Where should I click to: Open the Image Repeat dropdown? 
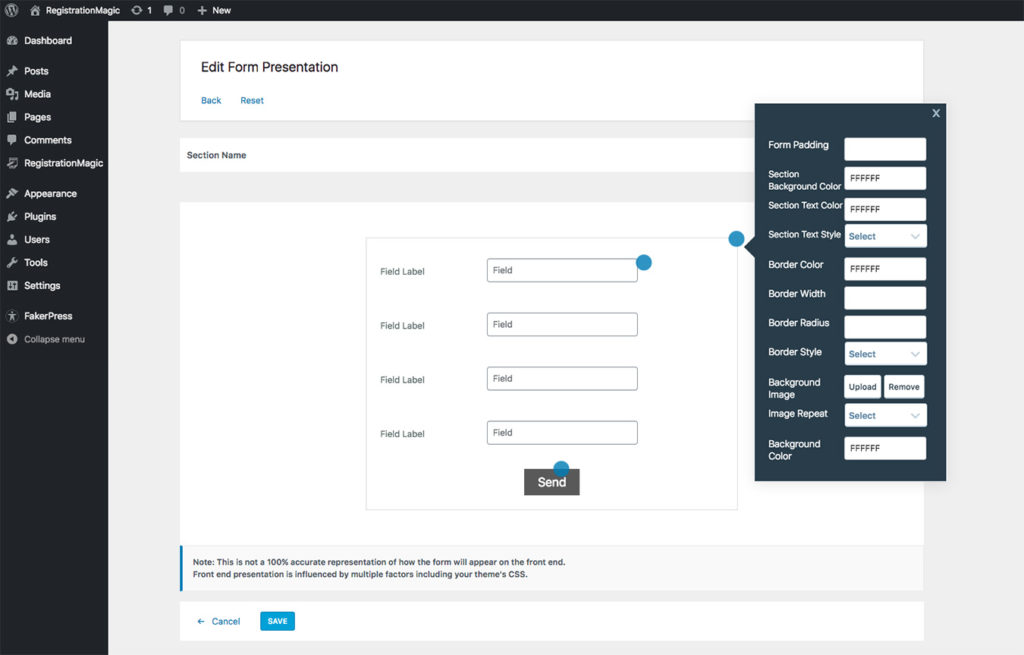coord(885,415)
